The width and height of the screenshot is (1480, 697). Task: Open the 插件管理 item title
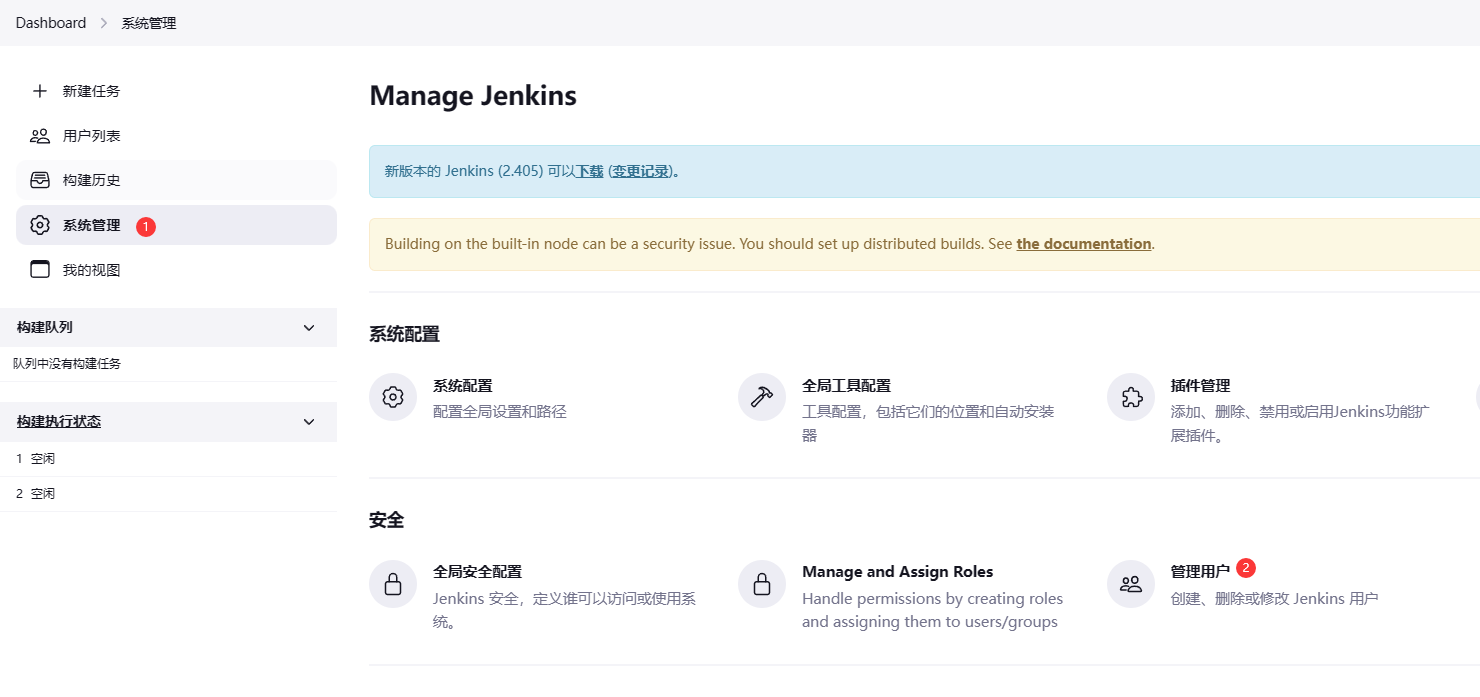coord(1200,386)
